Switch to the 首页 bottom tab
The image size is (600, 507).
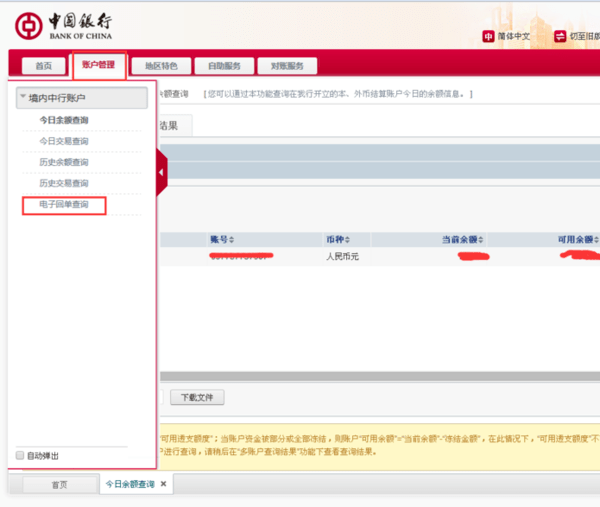coord(59,485)
